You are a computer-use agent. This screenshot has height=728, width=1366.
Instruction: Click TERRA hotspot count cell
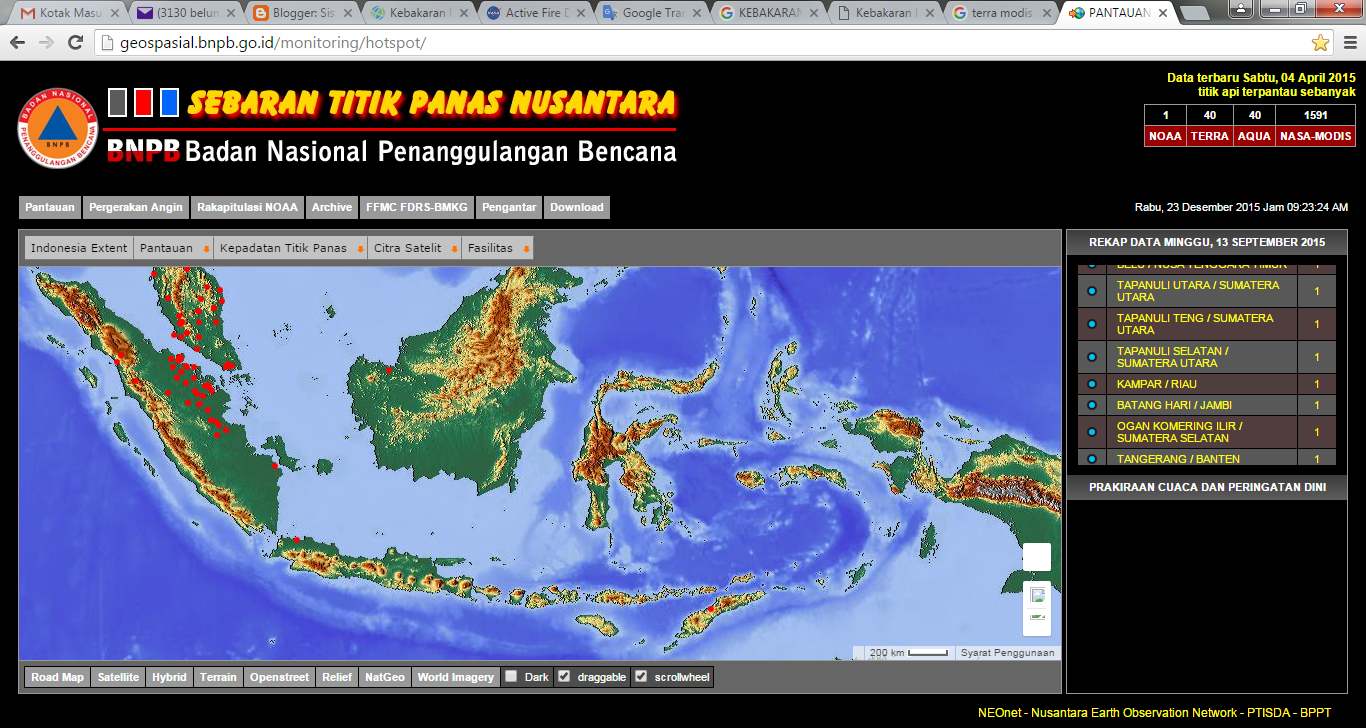[x=1209, y=116]
